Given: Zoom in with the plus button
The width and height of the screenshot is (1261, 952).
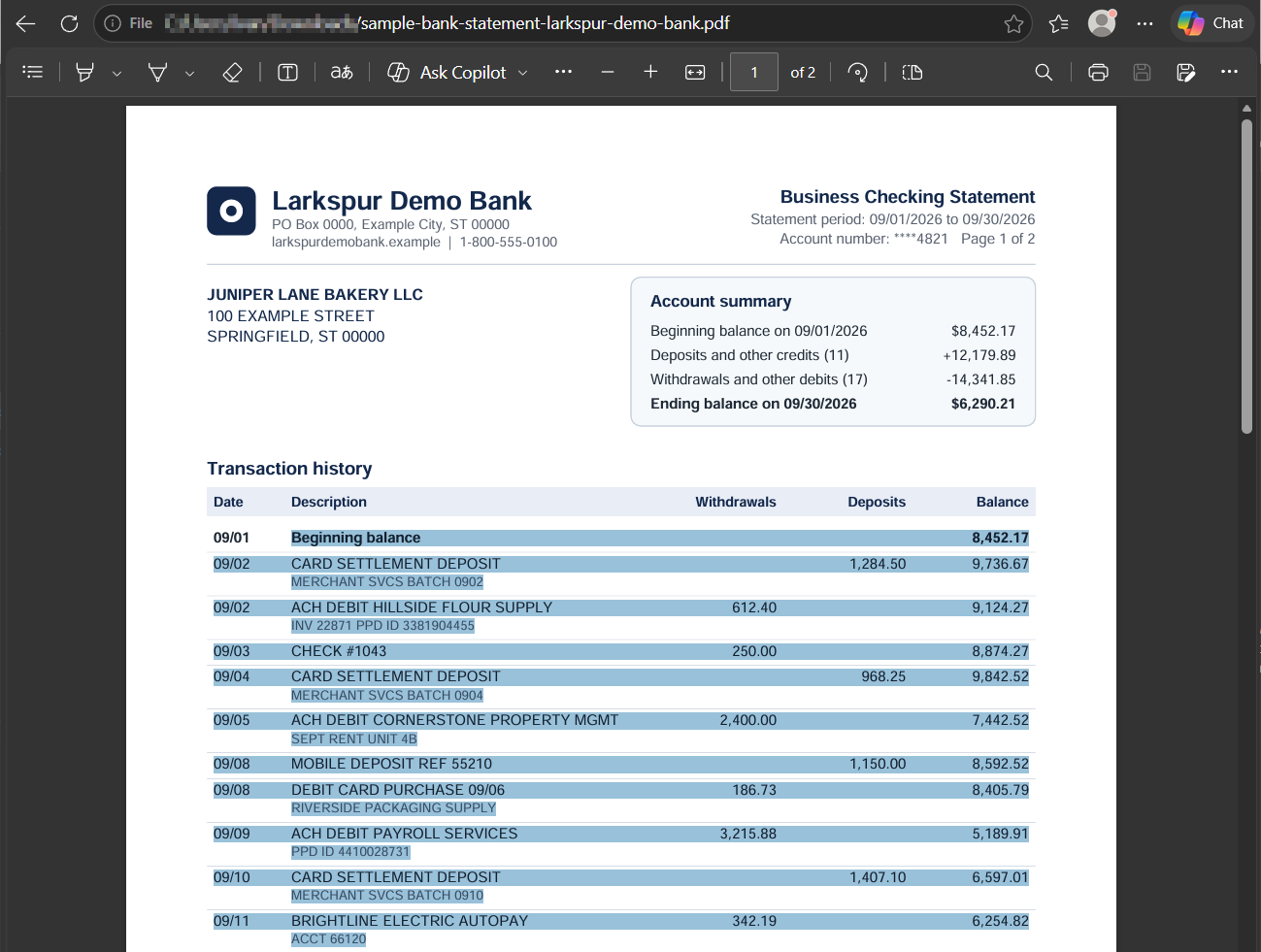Looking at the screenshot, I should tap(650, 72).
